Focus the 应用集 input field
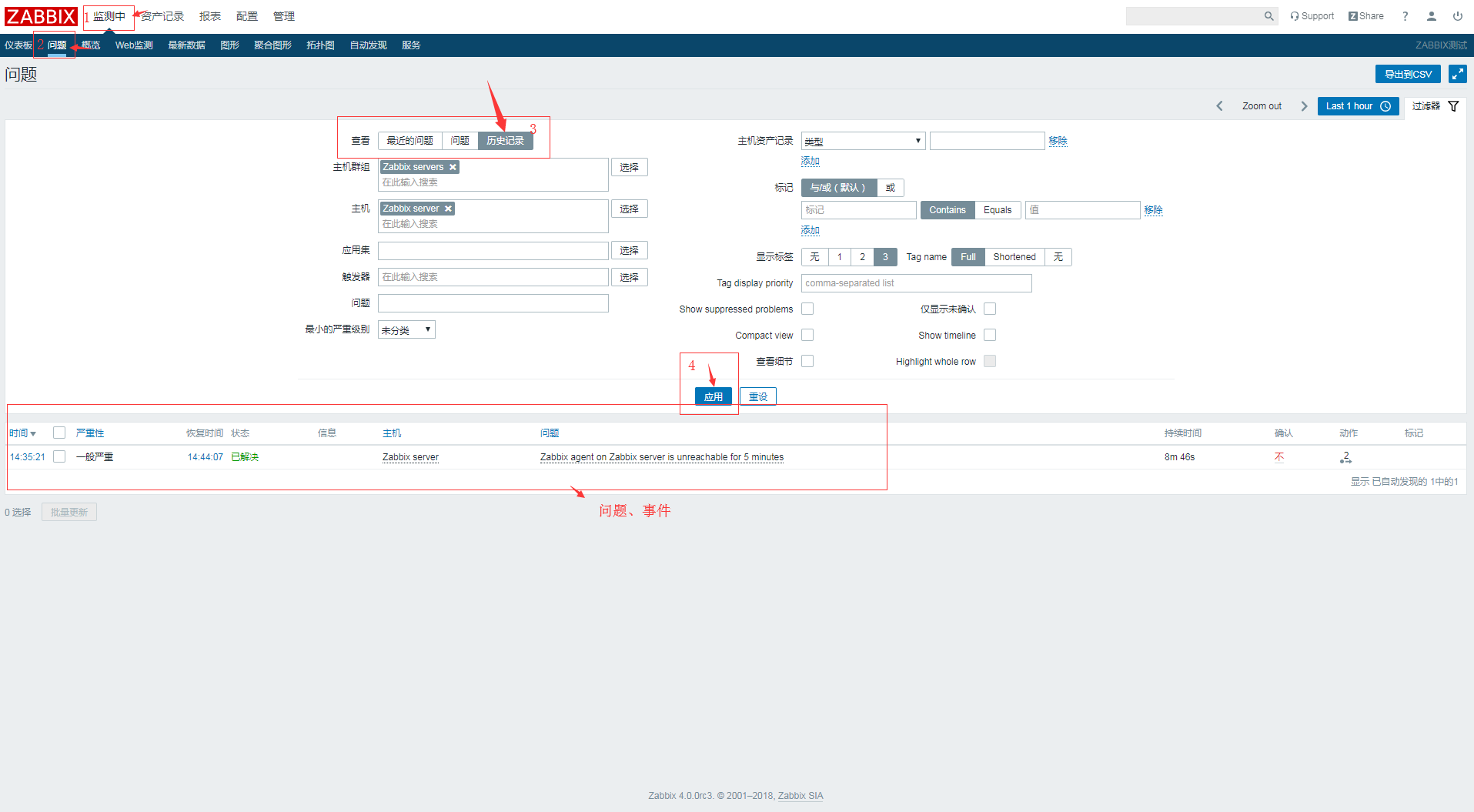1474x812 pixels. point(493,251)
